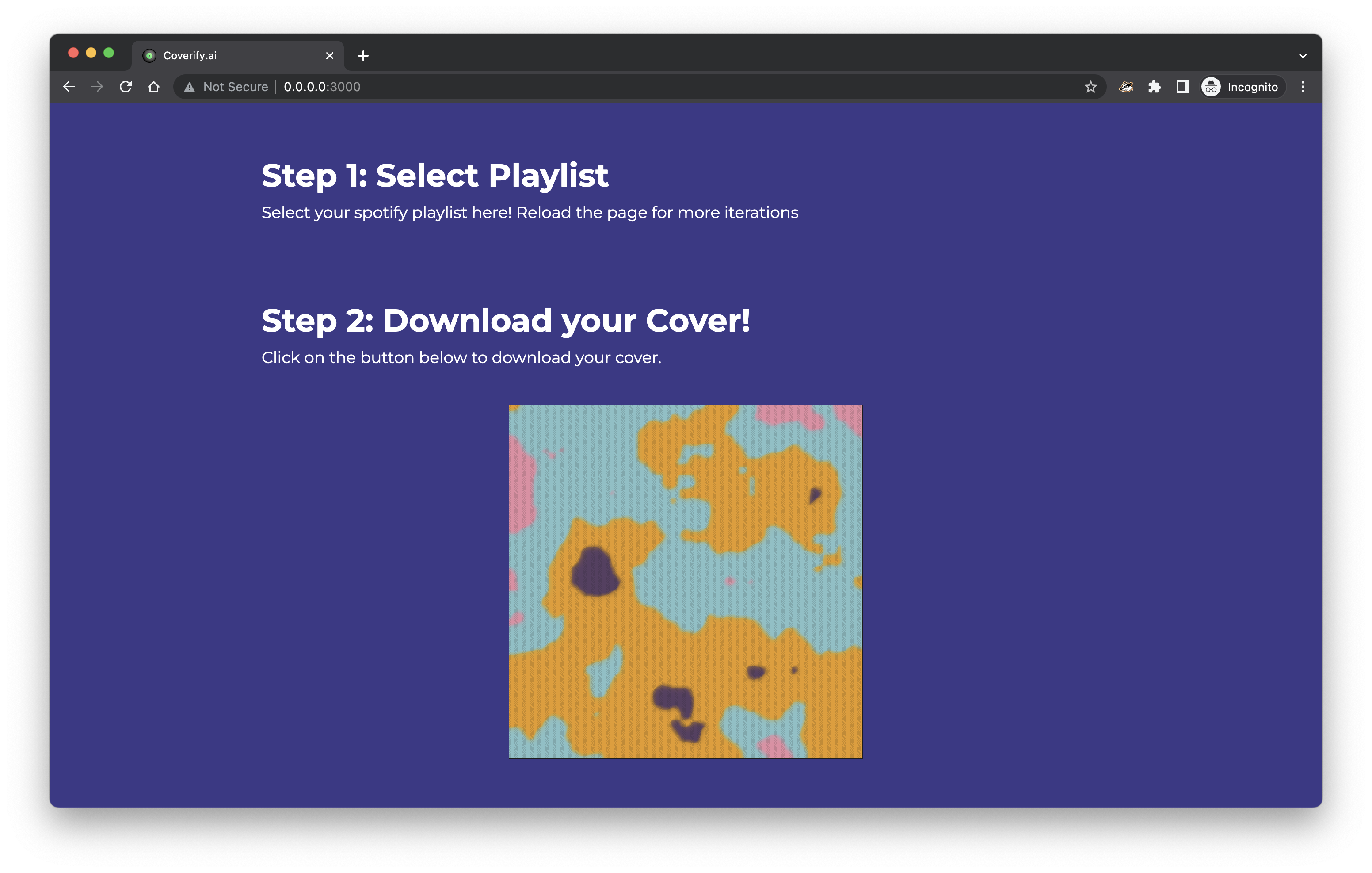Image resolution: width=1372 pixels, height=873 pixels.
Task: Click the green macOS fullscreen window button
Action: pos(109,53)
